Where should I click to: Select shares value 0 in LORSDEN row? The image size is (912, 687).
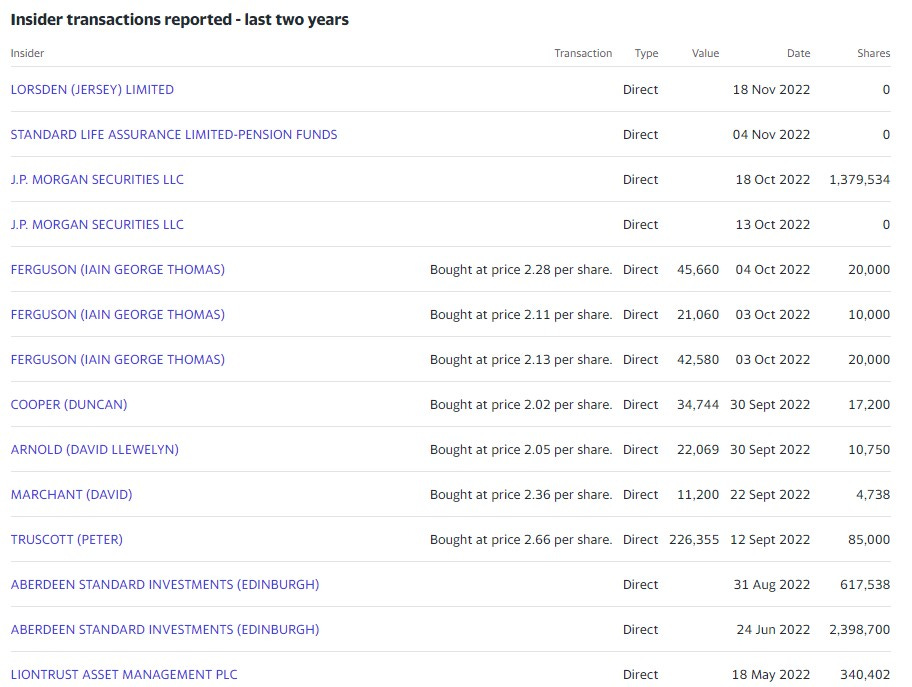point(886,90)
